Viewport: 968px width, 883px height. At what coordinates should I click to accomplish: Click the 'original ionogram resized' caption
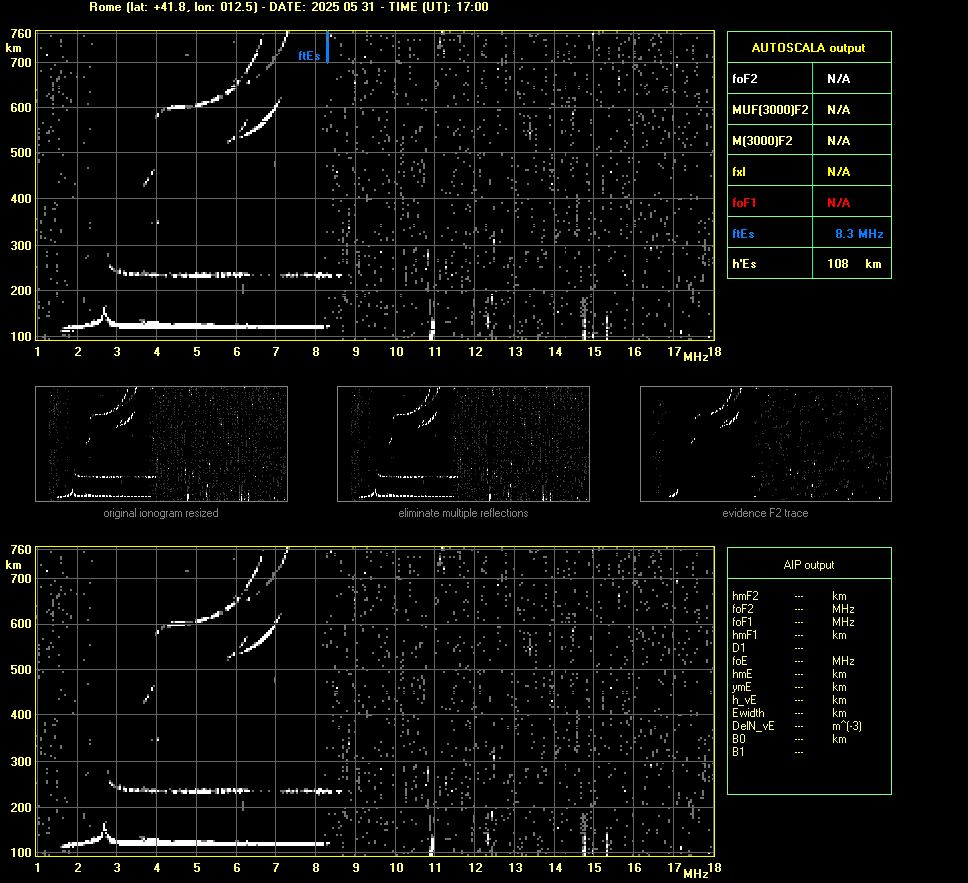pyautogui.click(x=161, y=513)
